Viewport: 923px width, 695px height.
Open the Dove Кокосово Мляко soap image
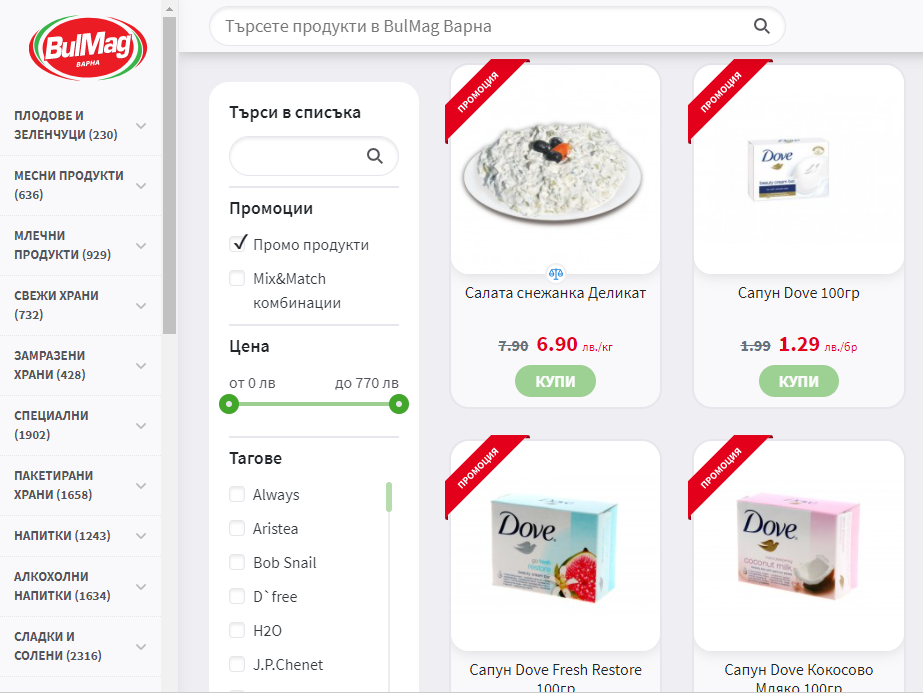coord(799,546)
